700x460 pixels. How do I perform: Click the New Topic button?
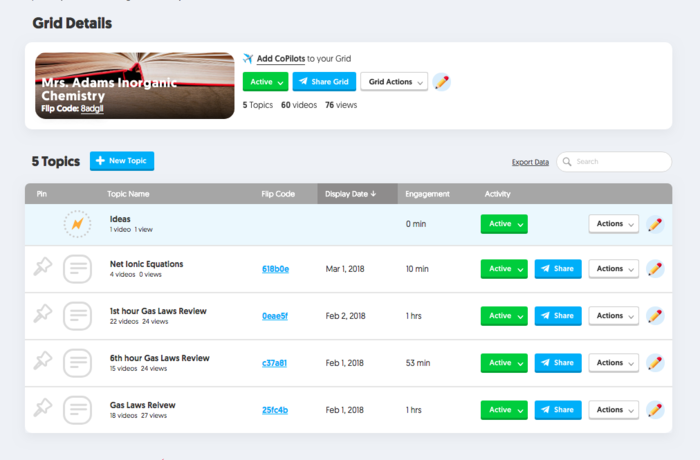pyautogui.click(x=122, y=161)
